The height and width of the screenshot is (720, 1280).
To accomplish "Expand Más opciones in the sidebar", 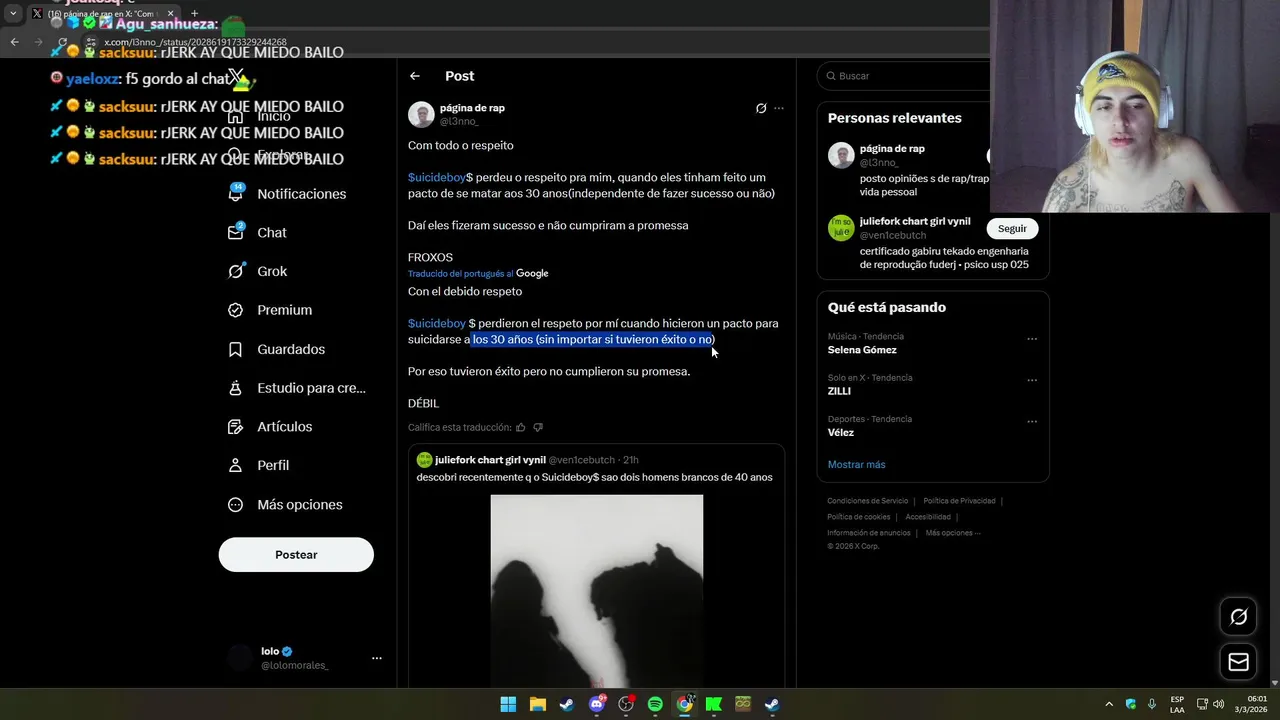I will pos(285,505).
